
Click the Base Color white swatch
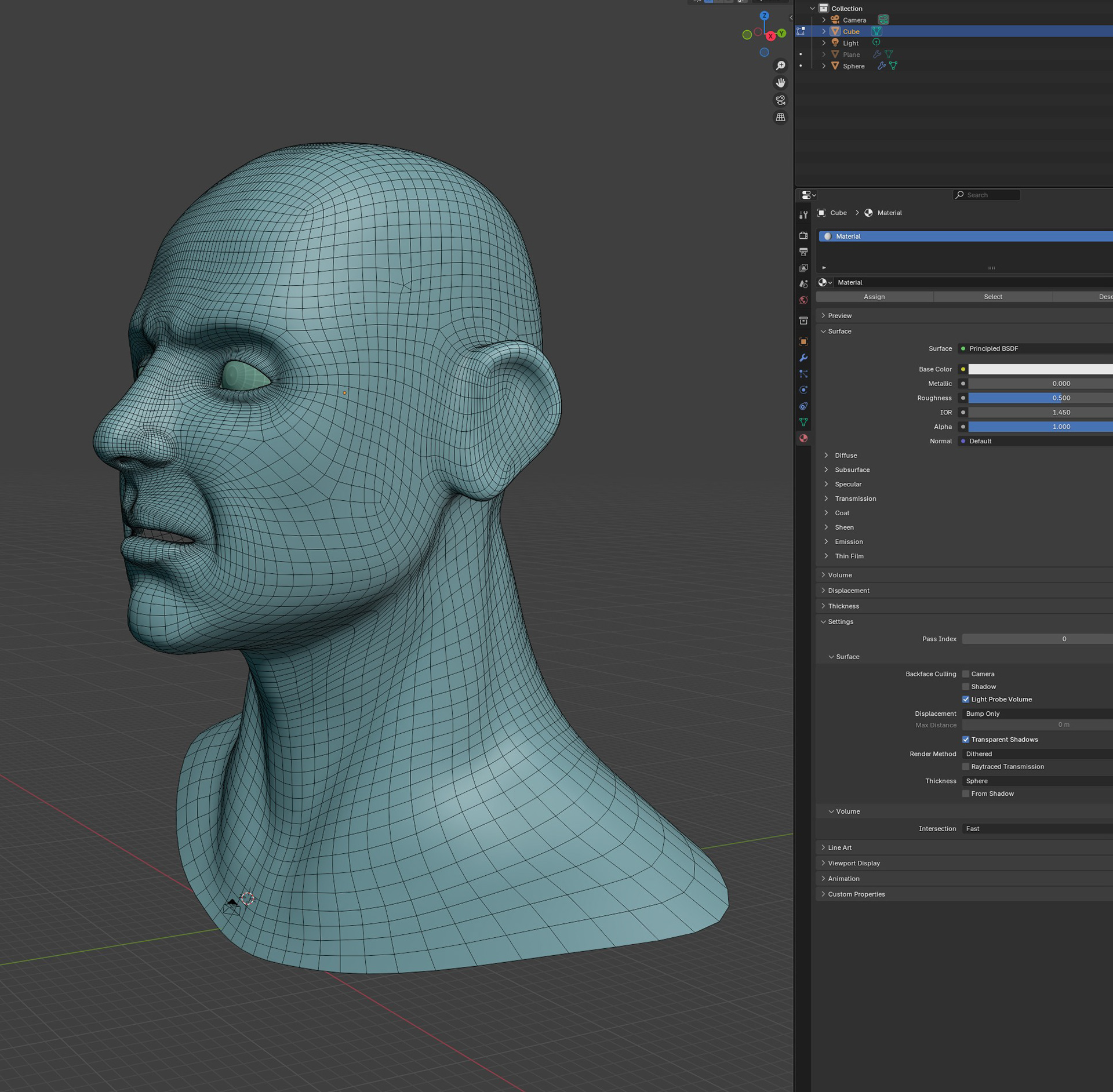[1040, 369]
